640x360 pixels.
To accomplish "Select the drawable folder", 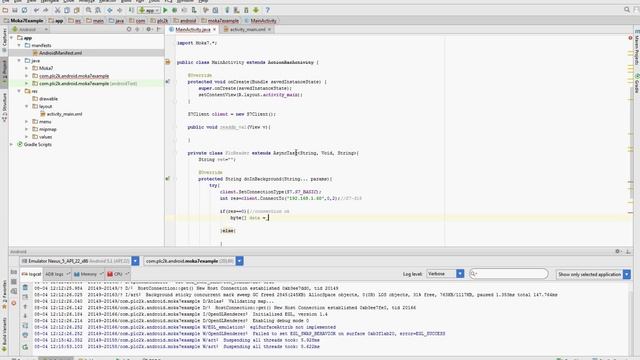I will (48, 99).
